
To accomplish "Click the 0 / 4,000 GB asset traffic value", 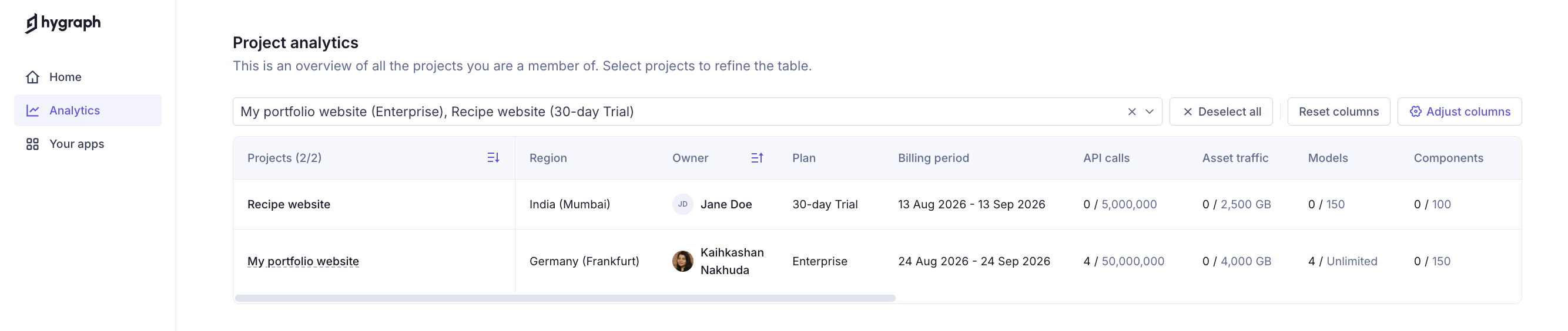I will pyautogui.click(x=1237, y=261).
